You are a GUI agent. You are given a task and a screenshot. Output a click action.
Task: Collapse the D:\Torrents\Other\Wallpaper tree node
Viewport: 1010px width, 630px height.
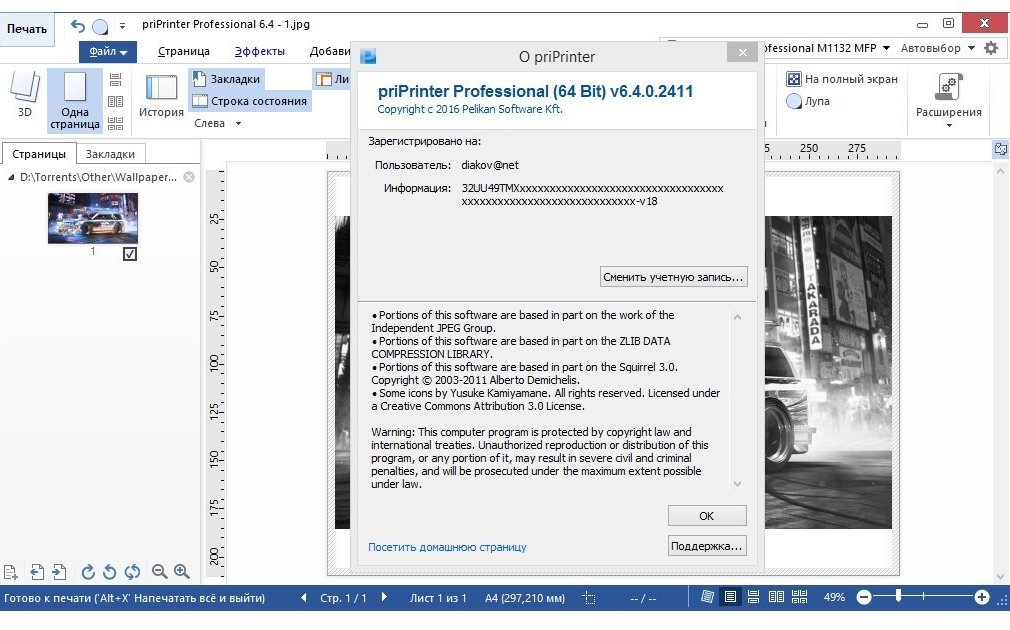click(11, 177)
